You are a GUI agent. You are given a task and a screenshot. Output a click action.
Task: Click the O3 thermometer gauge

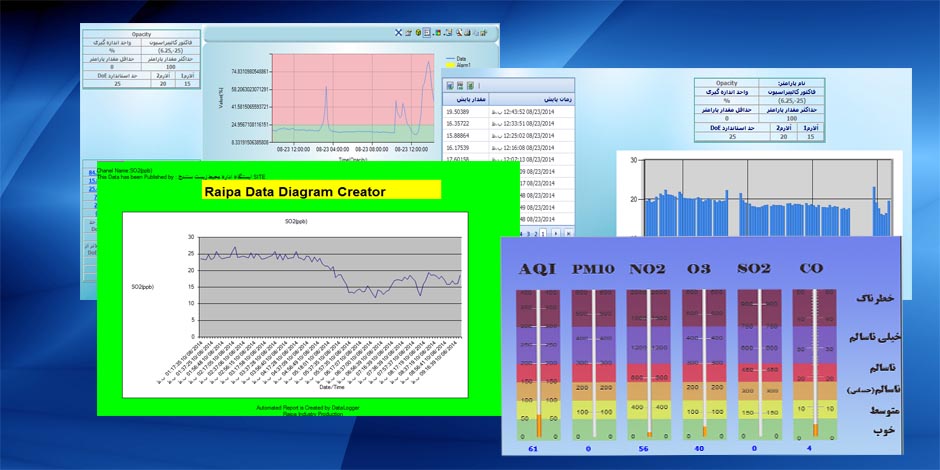click(704, 364)
